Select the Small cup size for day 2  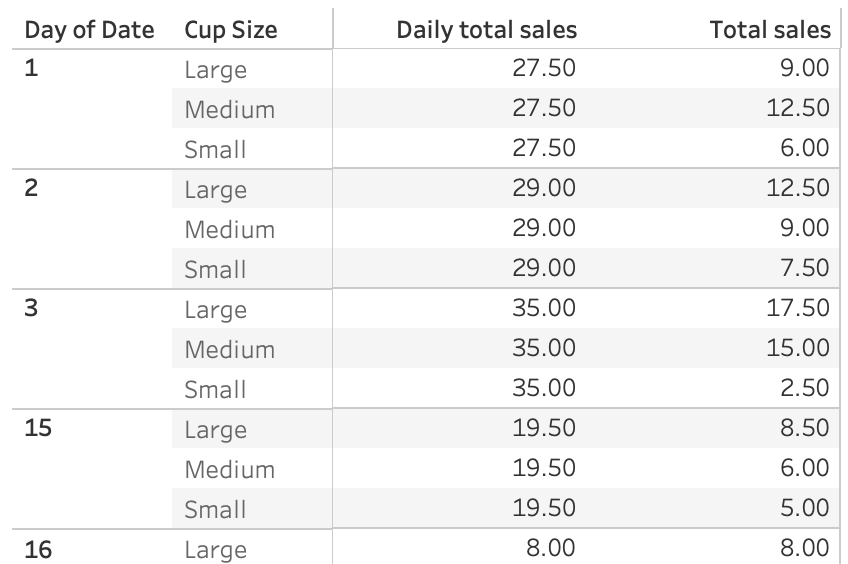pos(215,269)
